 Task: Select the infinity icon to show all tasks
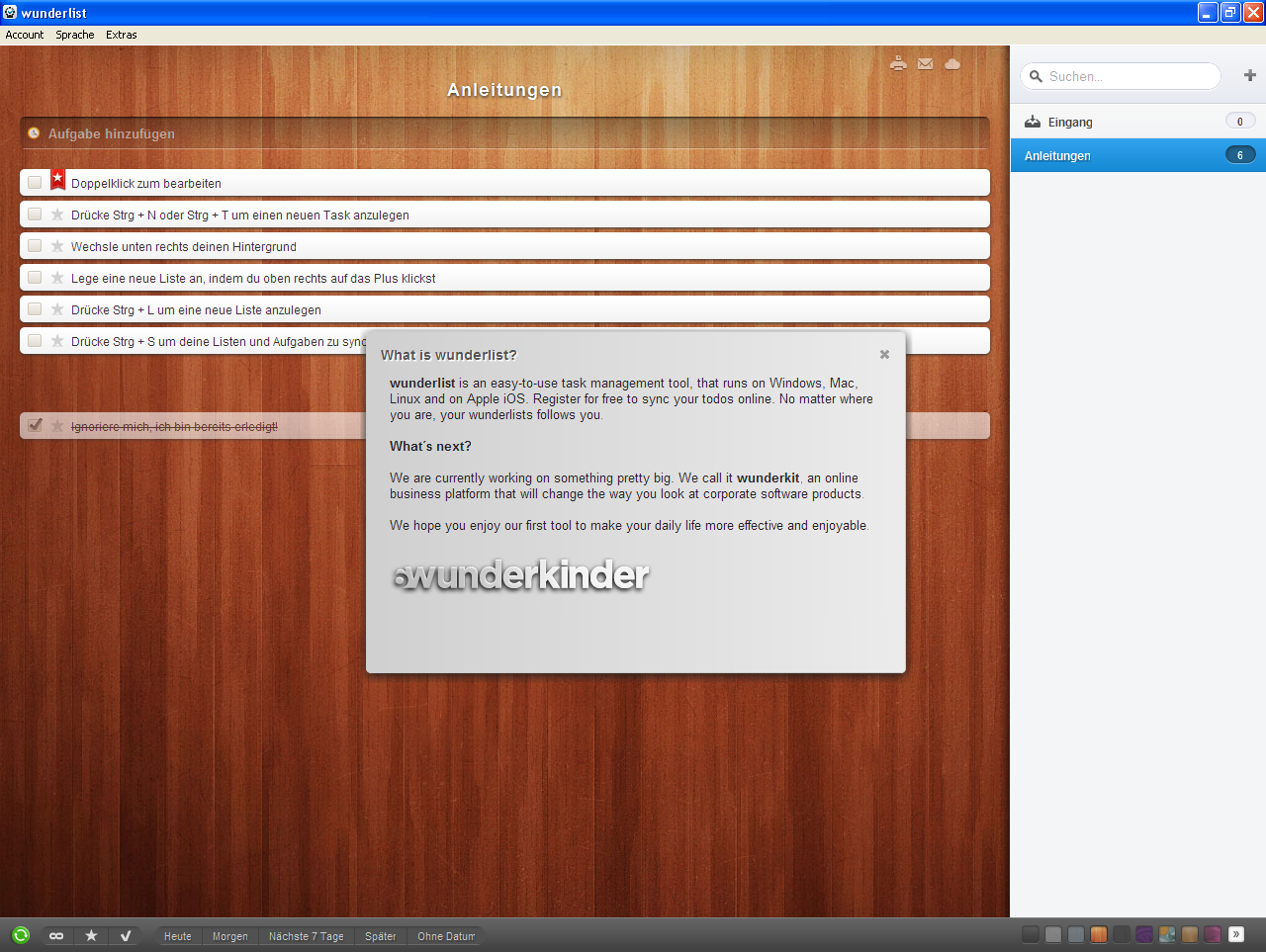point(56,935)
